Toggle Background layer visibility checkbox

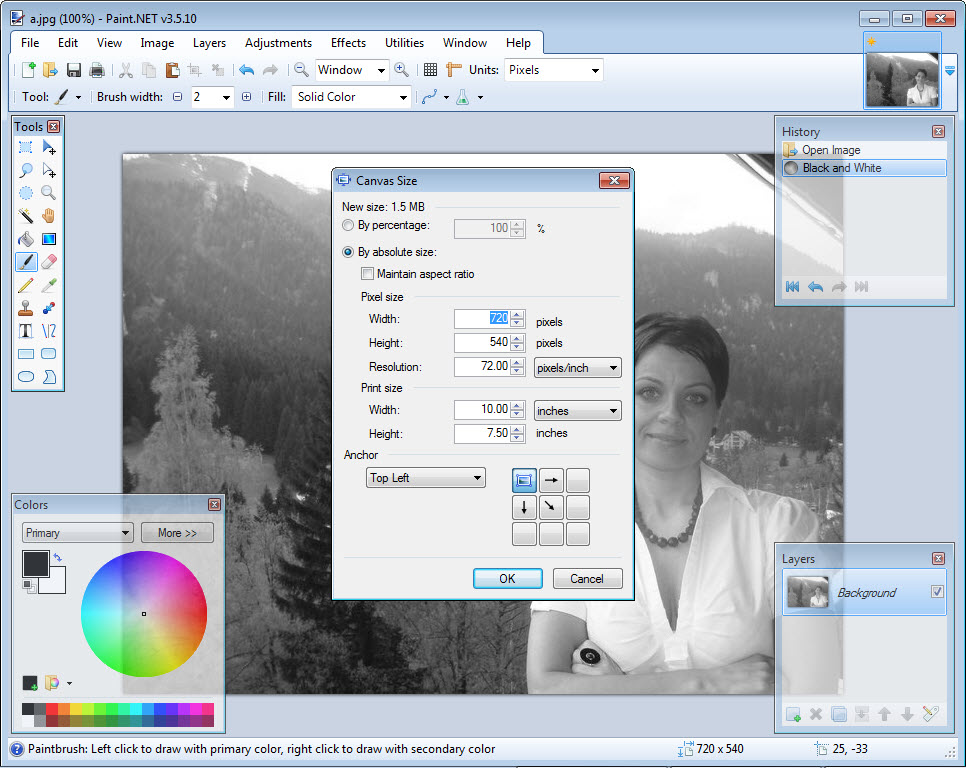click(937, 592)
